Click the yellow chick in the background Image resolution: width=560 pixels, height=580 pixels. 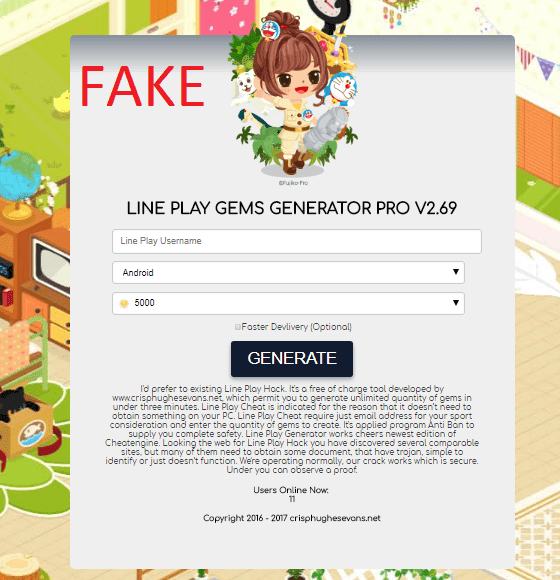[61, 102]
